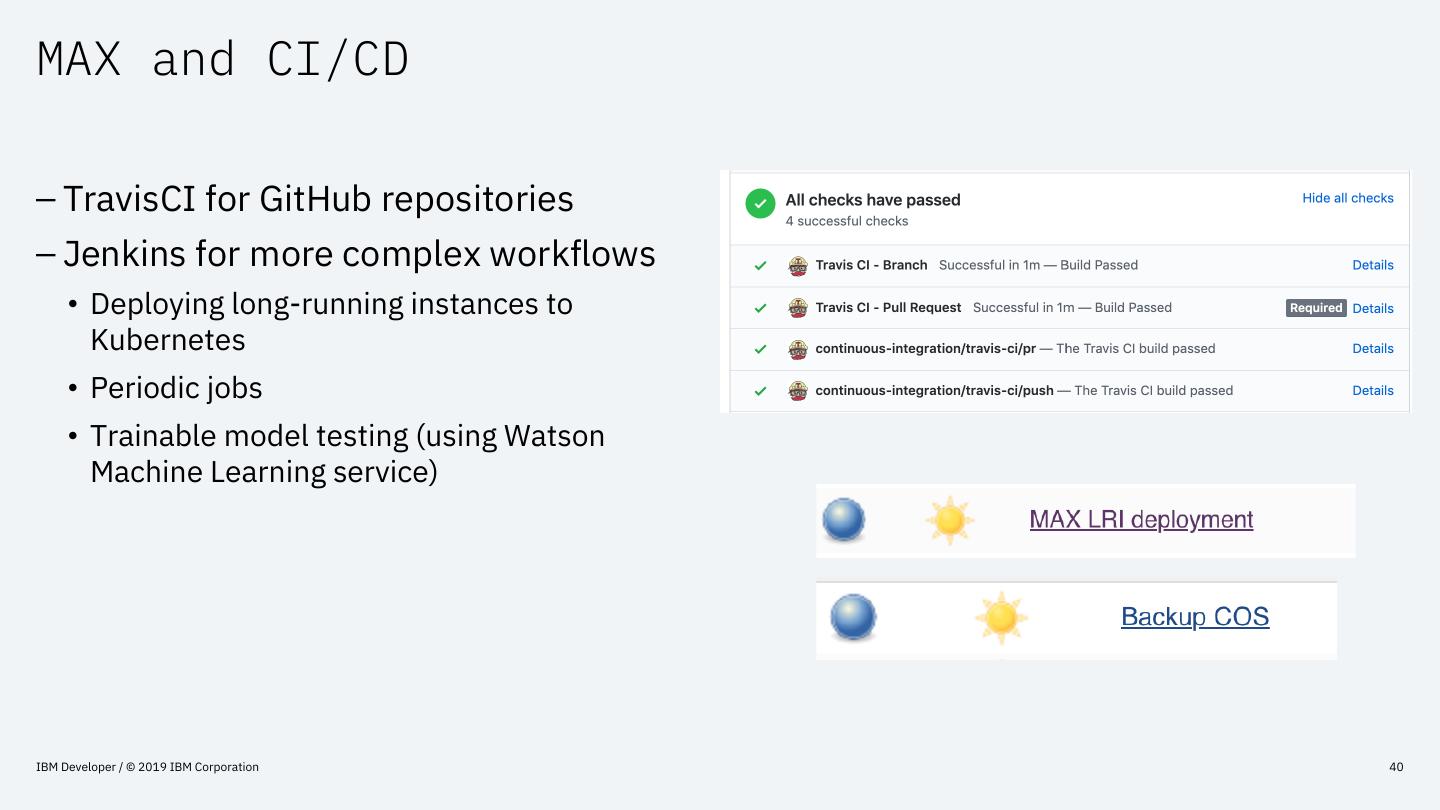This screenshot has height=810, width=1440.
Task: Click blue status ball beside MAX LRI deployment
Action: click(843, 520)
